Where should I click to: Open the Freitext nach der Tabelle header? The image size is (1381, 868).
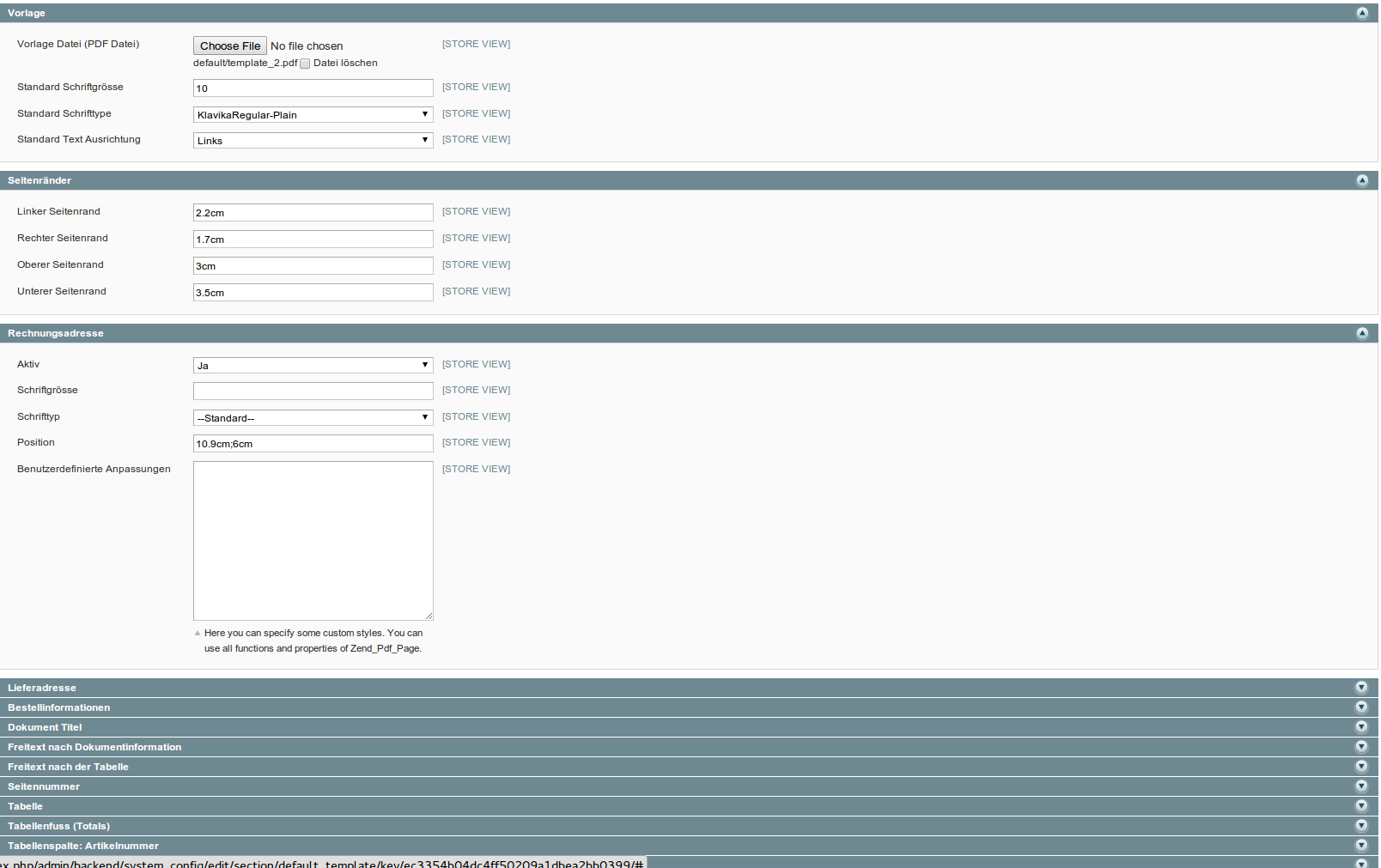68,767
